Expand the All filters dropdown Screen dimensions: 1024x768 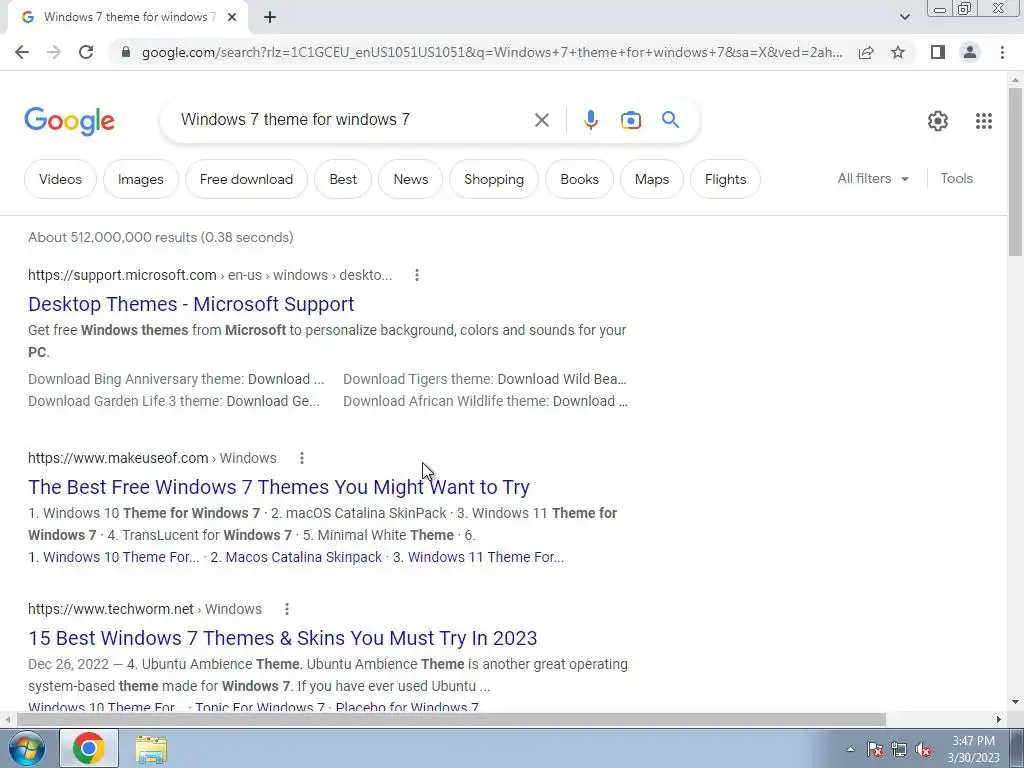872,178
